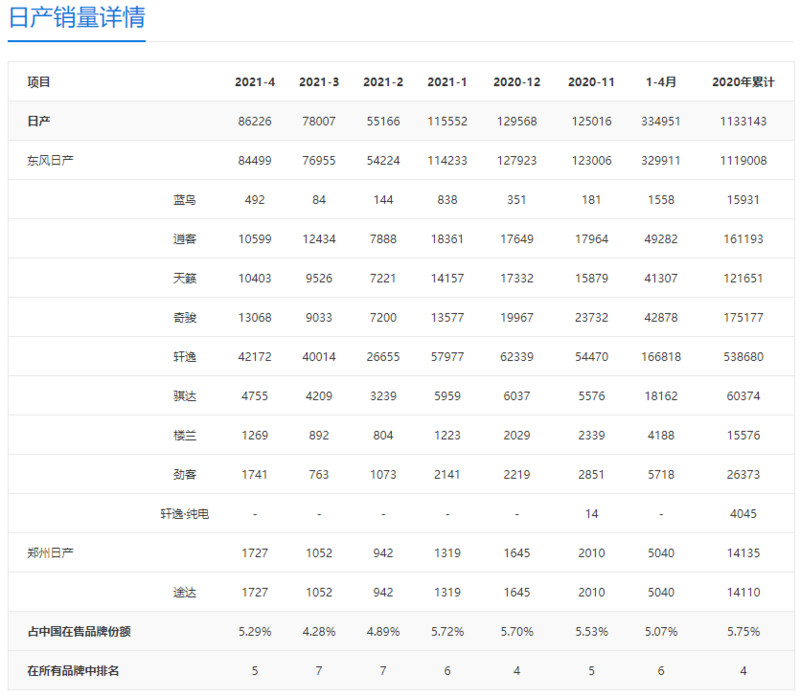Screen dimensions: 800x697
Task: Click the 逍客 value 7888
Action: (x=383, y=239)
